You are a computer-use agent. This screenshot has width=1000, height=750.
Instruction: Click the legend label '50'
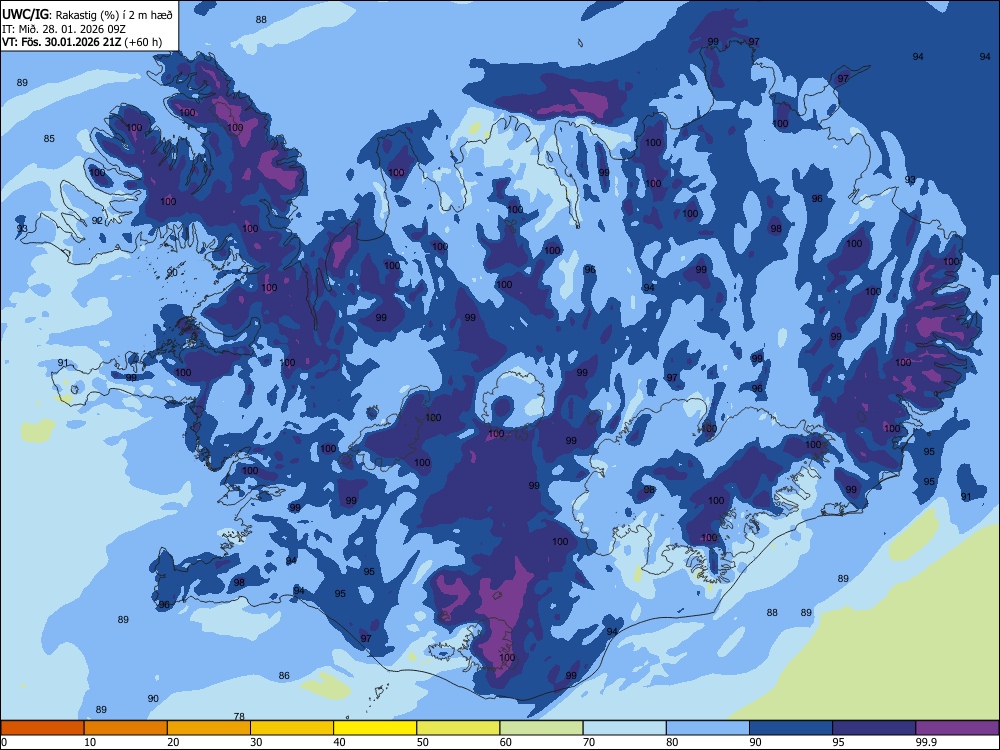pos(423,742)
